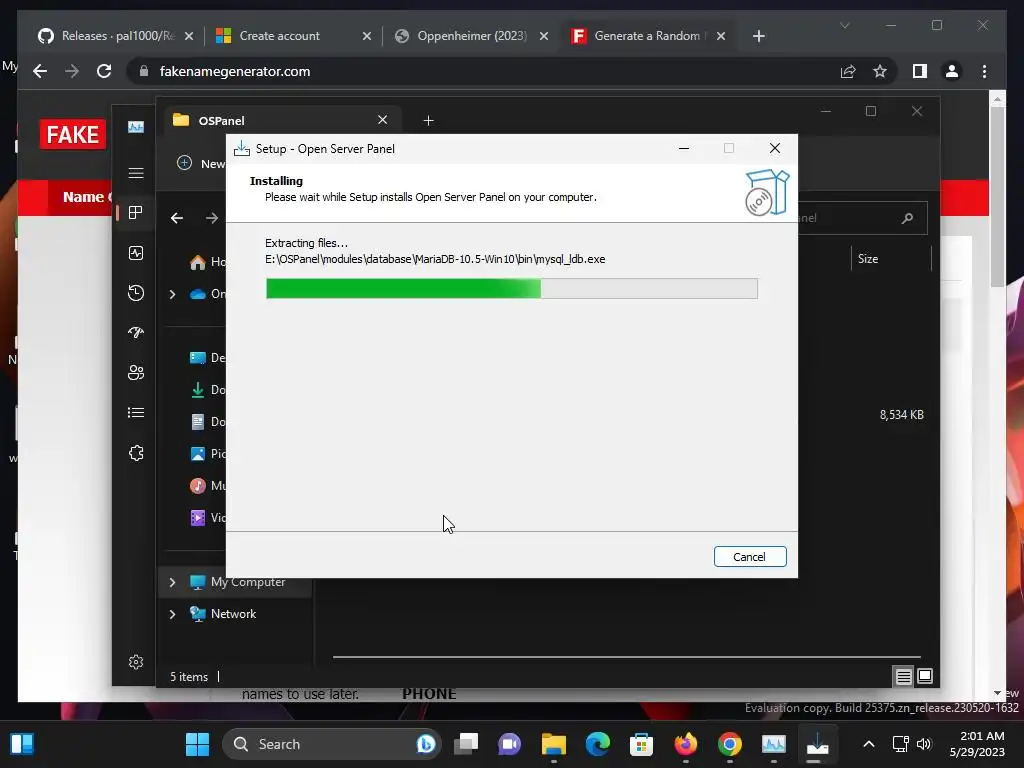Viewport: 1024px width, 768px height.
Task: Select the OSPanel tab in File Explorer
Action: [x=281, y=120]
